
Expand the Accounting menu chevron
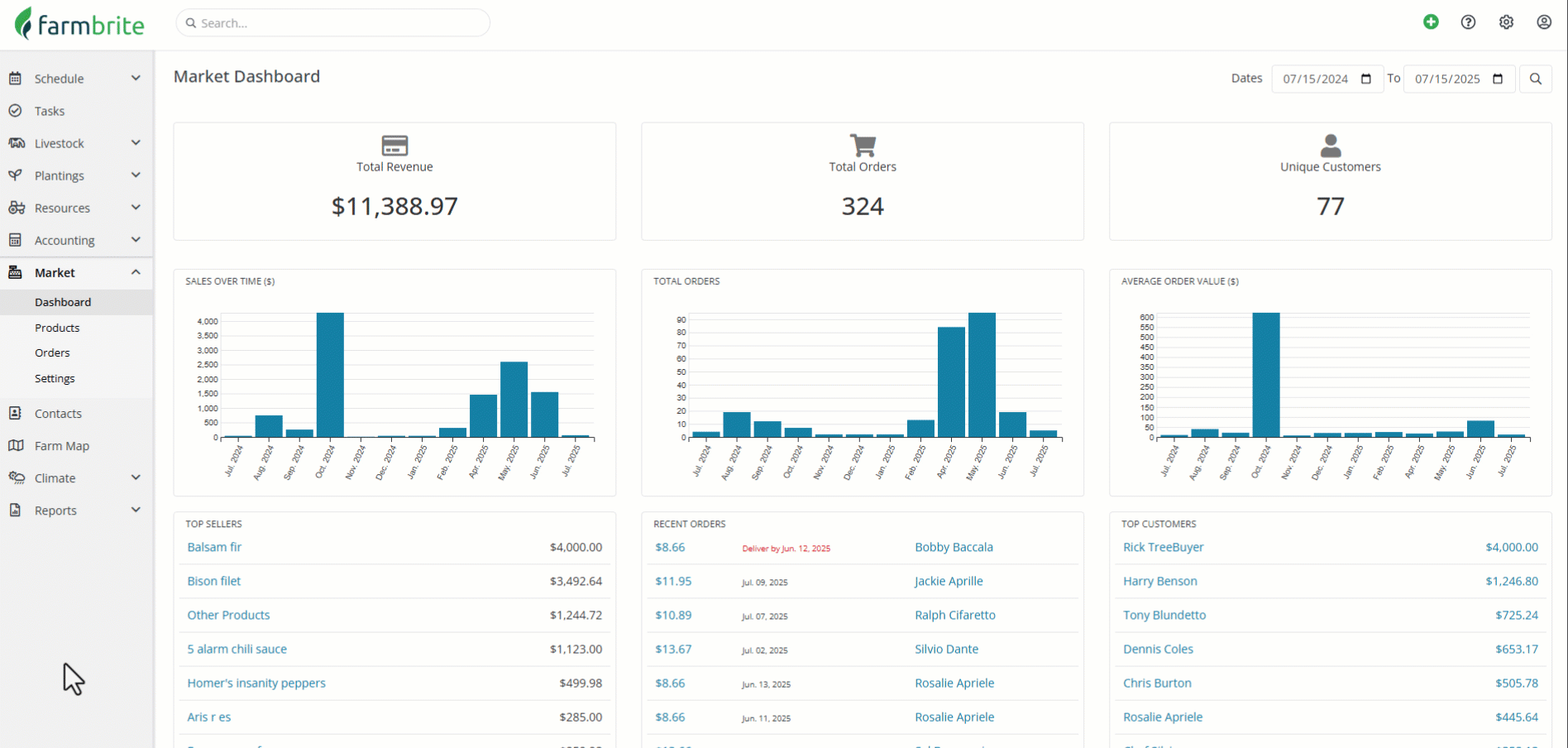tap(136, 239)
